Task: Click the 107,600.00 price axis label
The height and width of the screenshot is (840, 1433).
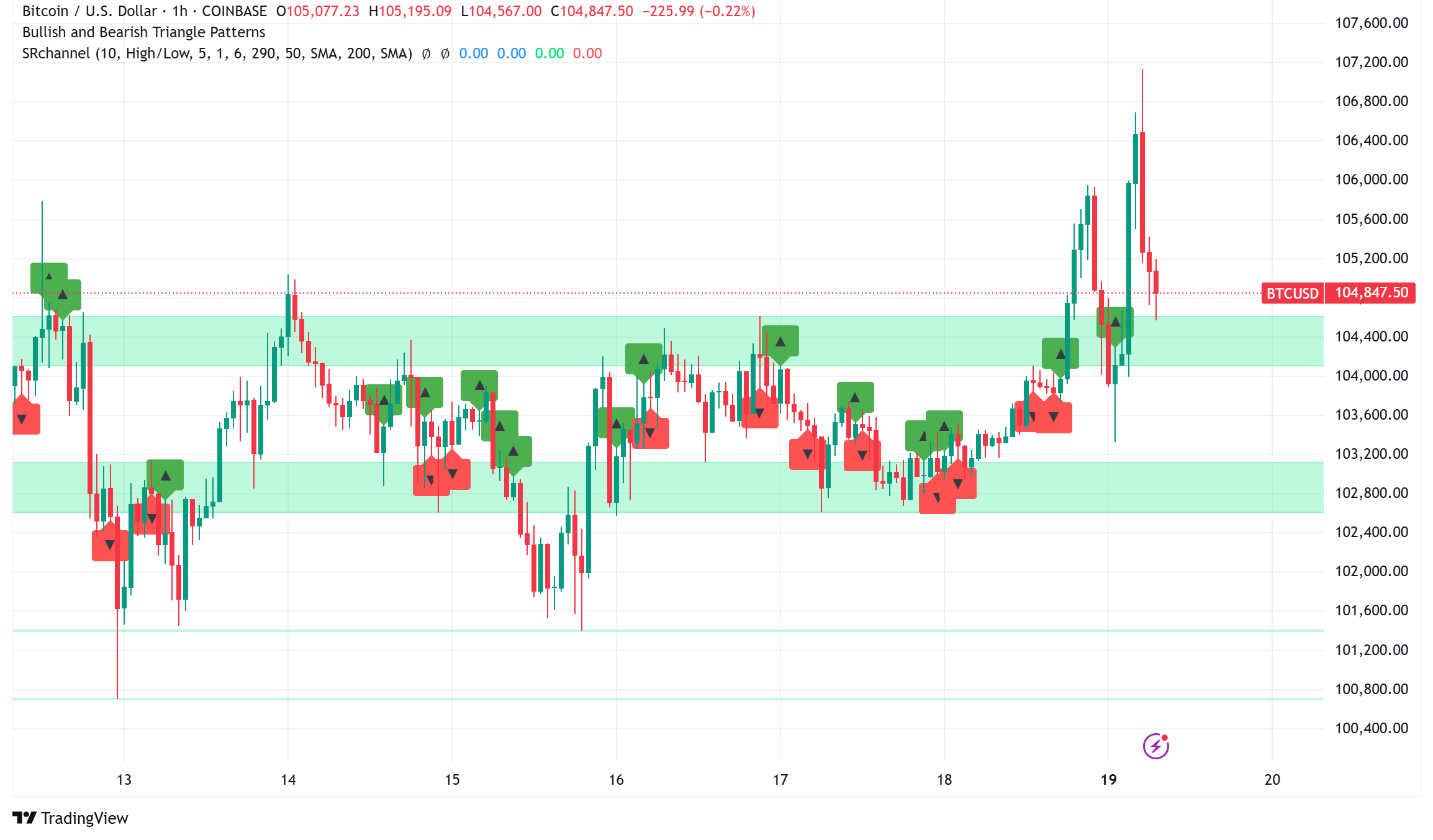Action: tap(1371, 23)
